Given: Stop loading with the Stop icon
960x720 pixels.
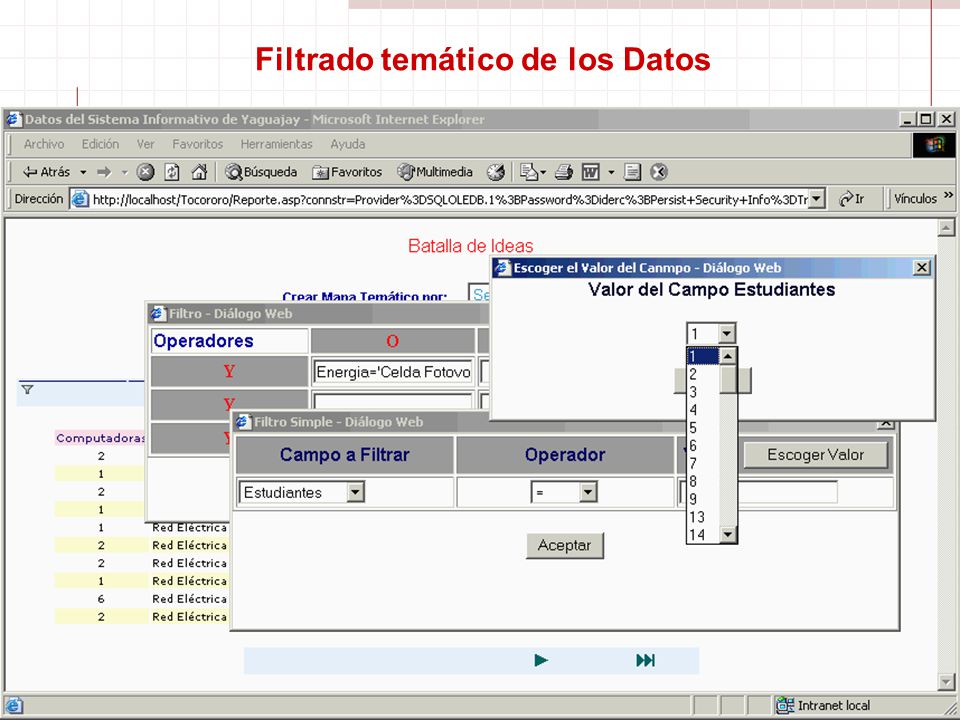Looking at the screenshot, I should click(x=145, y=172).
